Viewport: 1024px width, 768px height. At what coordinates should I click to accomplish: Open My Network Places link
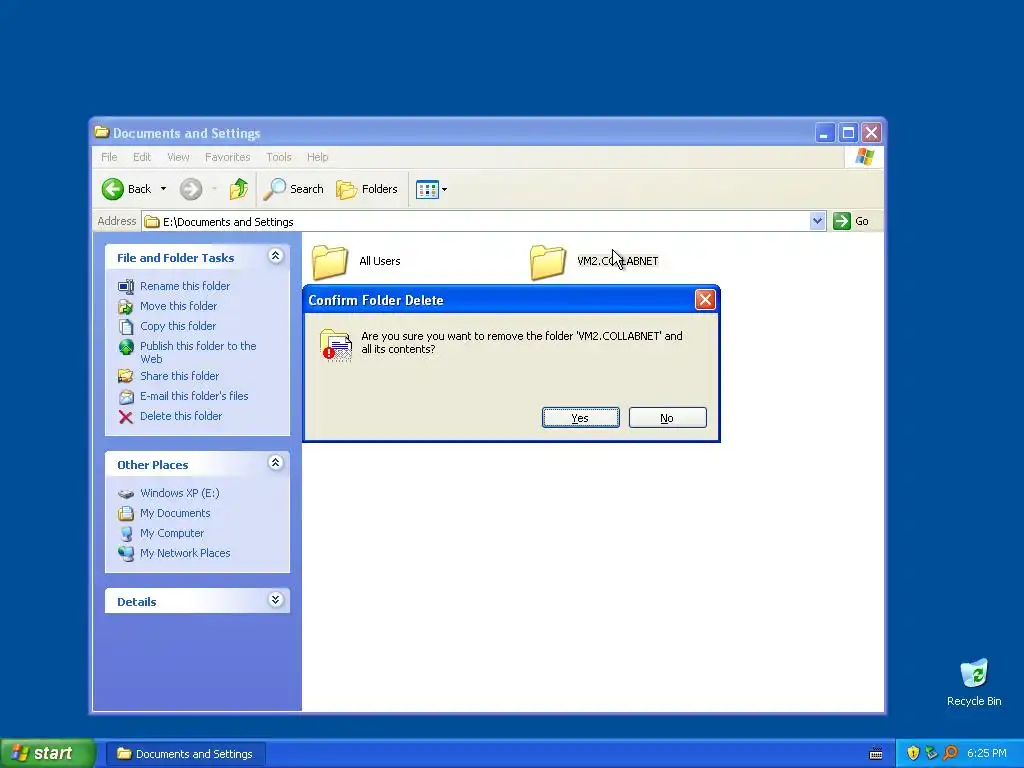point(185,553)
